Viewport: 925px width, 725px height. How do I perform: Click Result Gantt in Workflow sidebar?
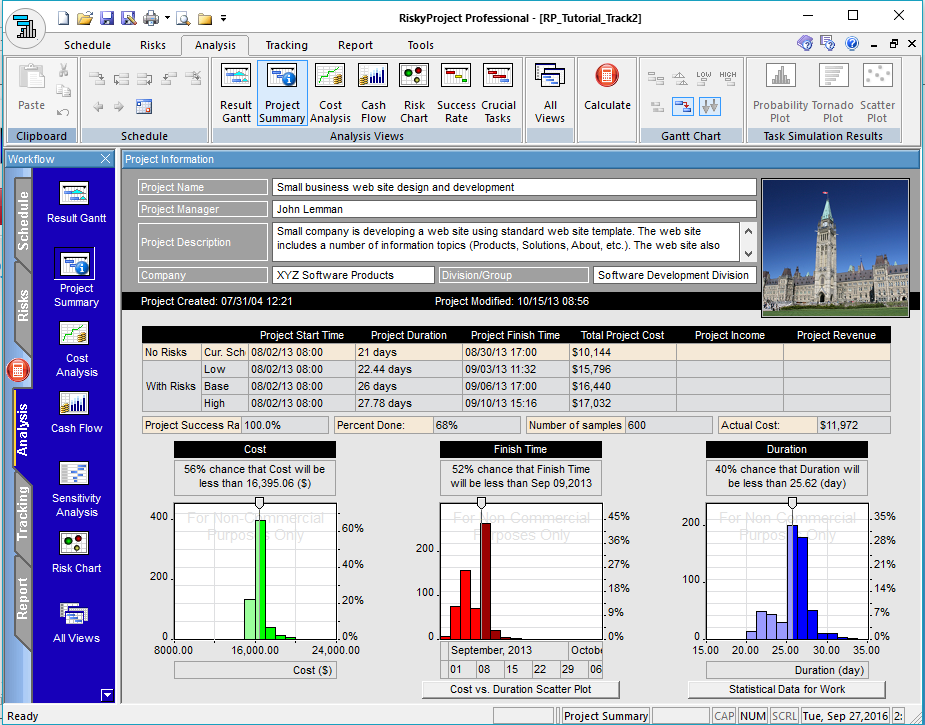tap(76, 203)
